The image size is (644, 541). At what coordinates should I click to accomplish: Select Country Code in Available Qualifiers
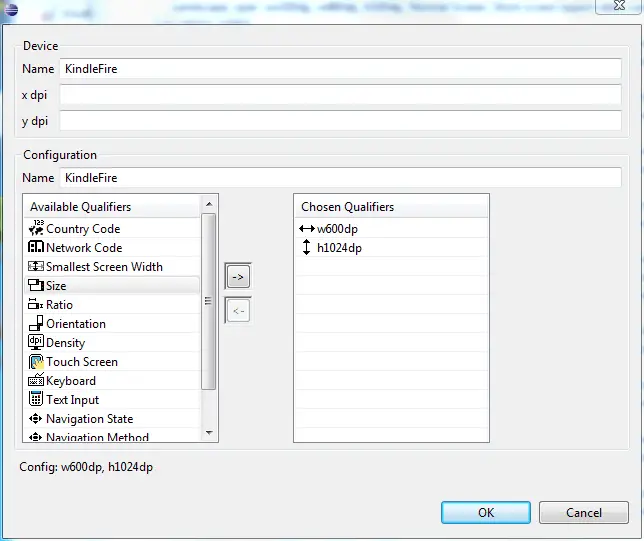[x=112, y=228]
